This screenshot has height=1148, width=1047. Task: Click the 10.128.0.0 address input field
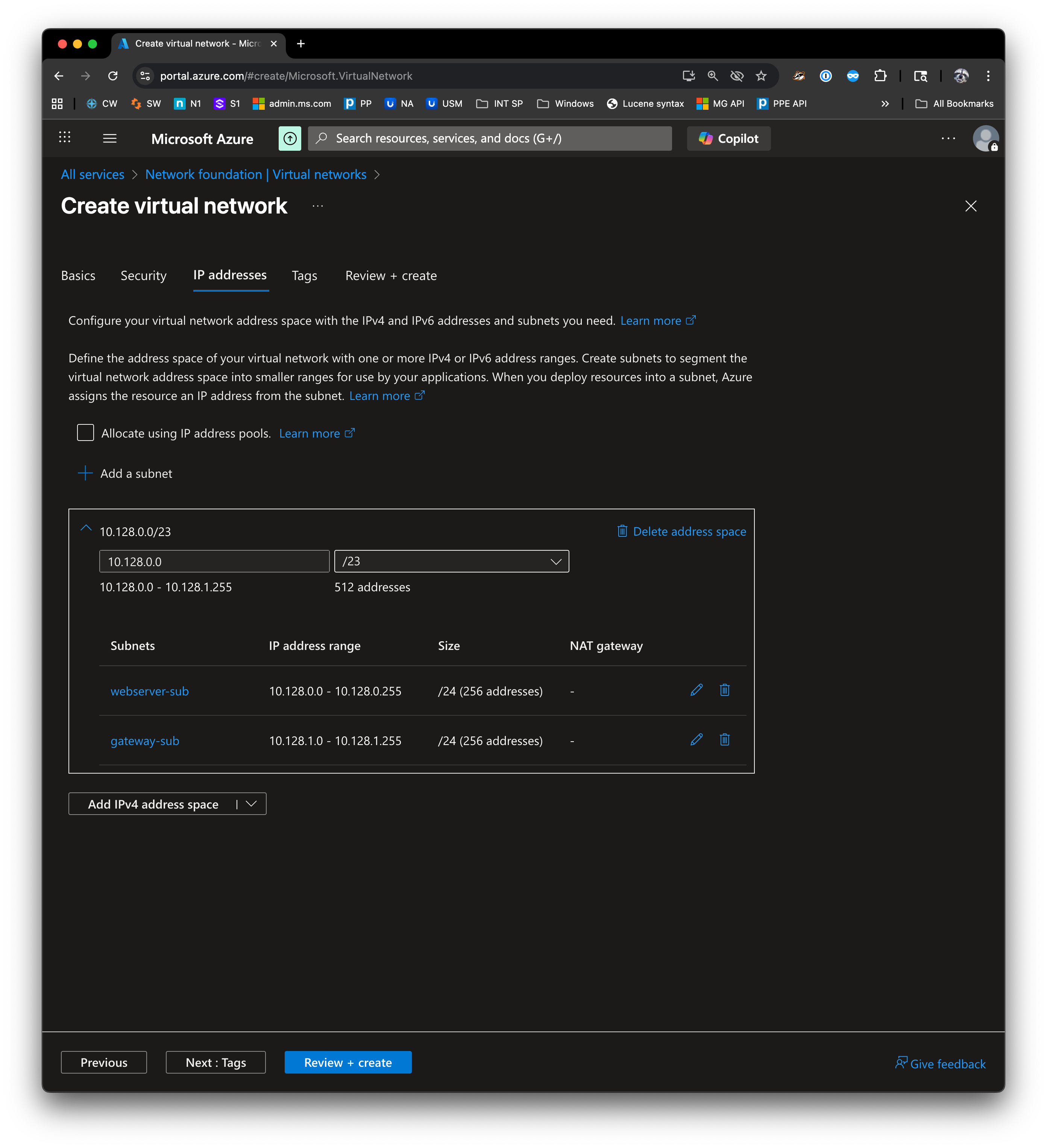point(214,562)
